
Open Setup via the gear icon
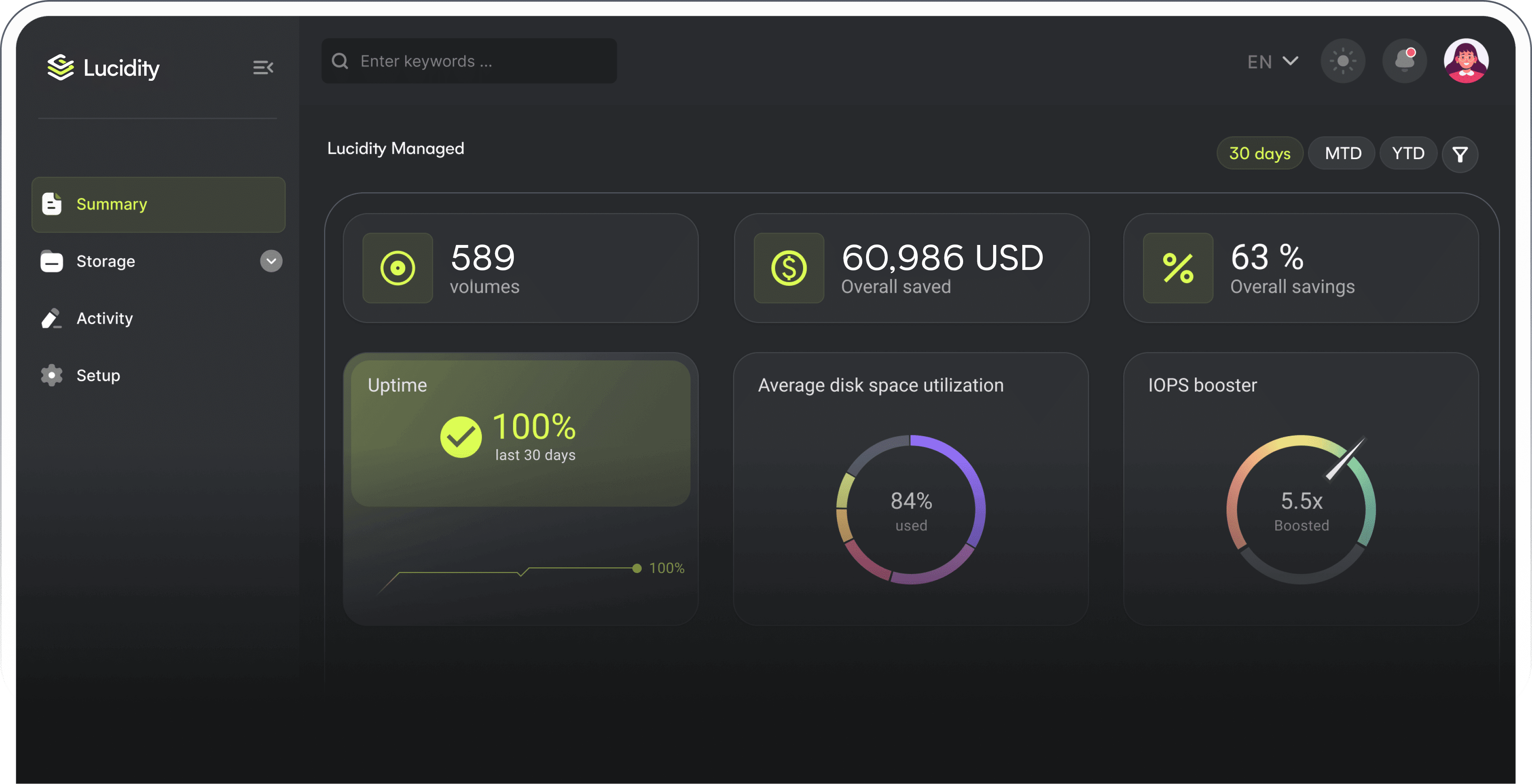[52, 375]
